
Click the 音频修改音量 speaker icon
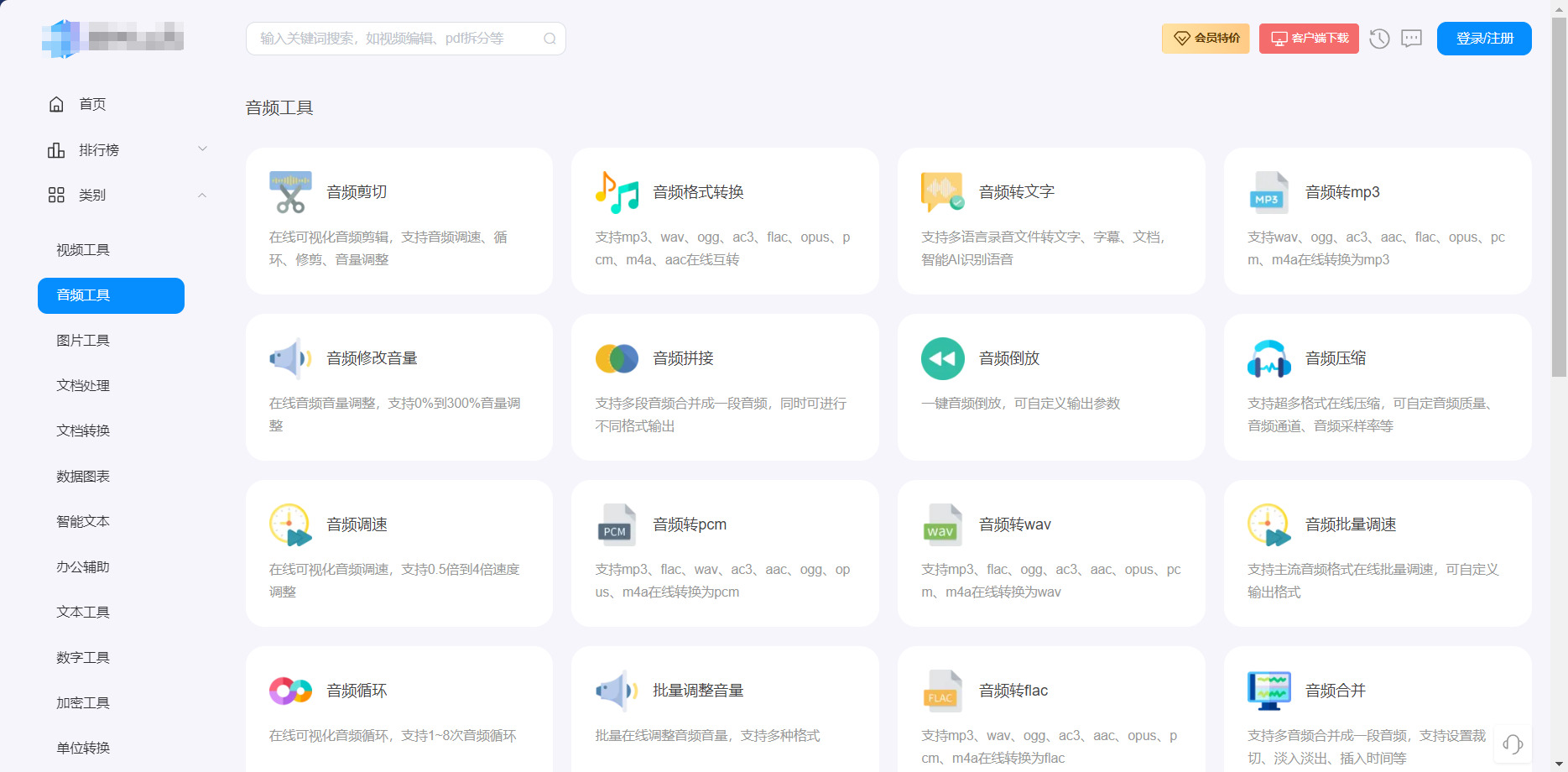[x=290, y=358]
